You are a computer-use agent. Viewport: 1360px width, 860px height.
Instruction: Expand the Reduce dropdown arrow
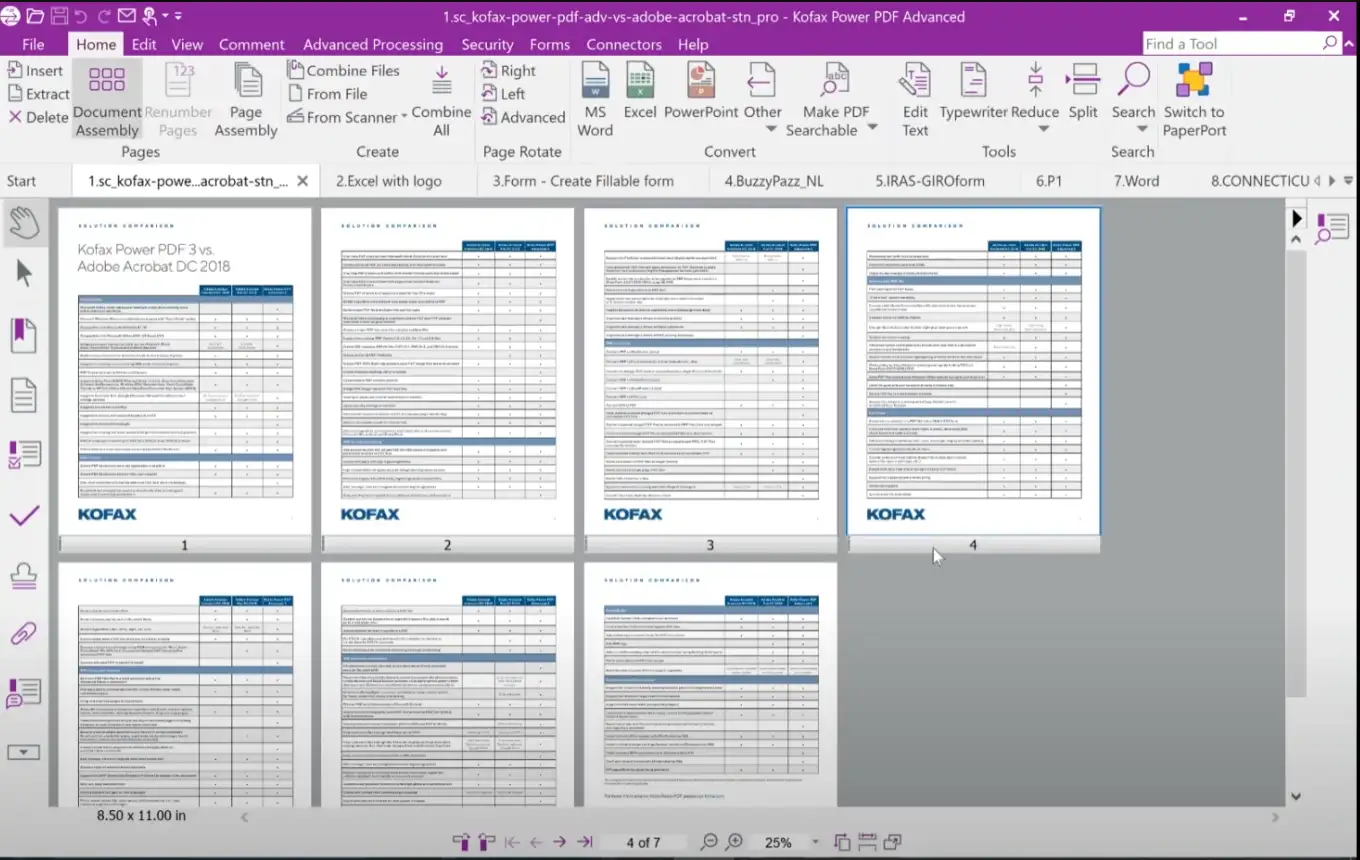pyautogui.click(x=1043, y=129)
